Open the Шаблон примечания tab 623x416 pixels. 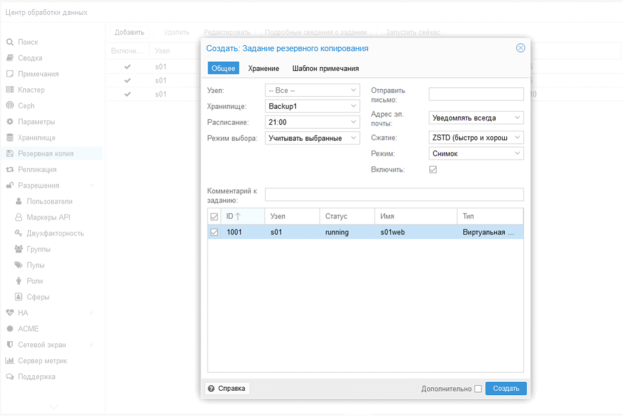325,69
